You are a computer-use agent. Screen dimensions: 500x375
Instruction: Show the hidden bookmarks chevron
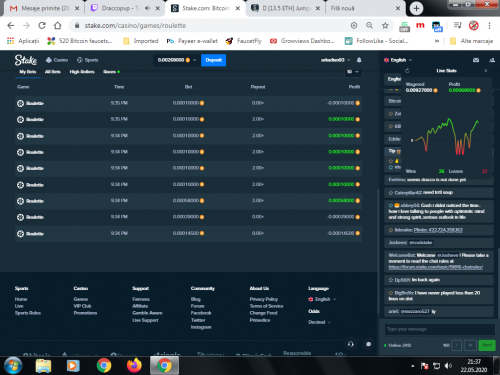click(437, 41)
